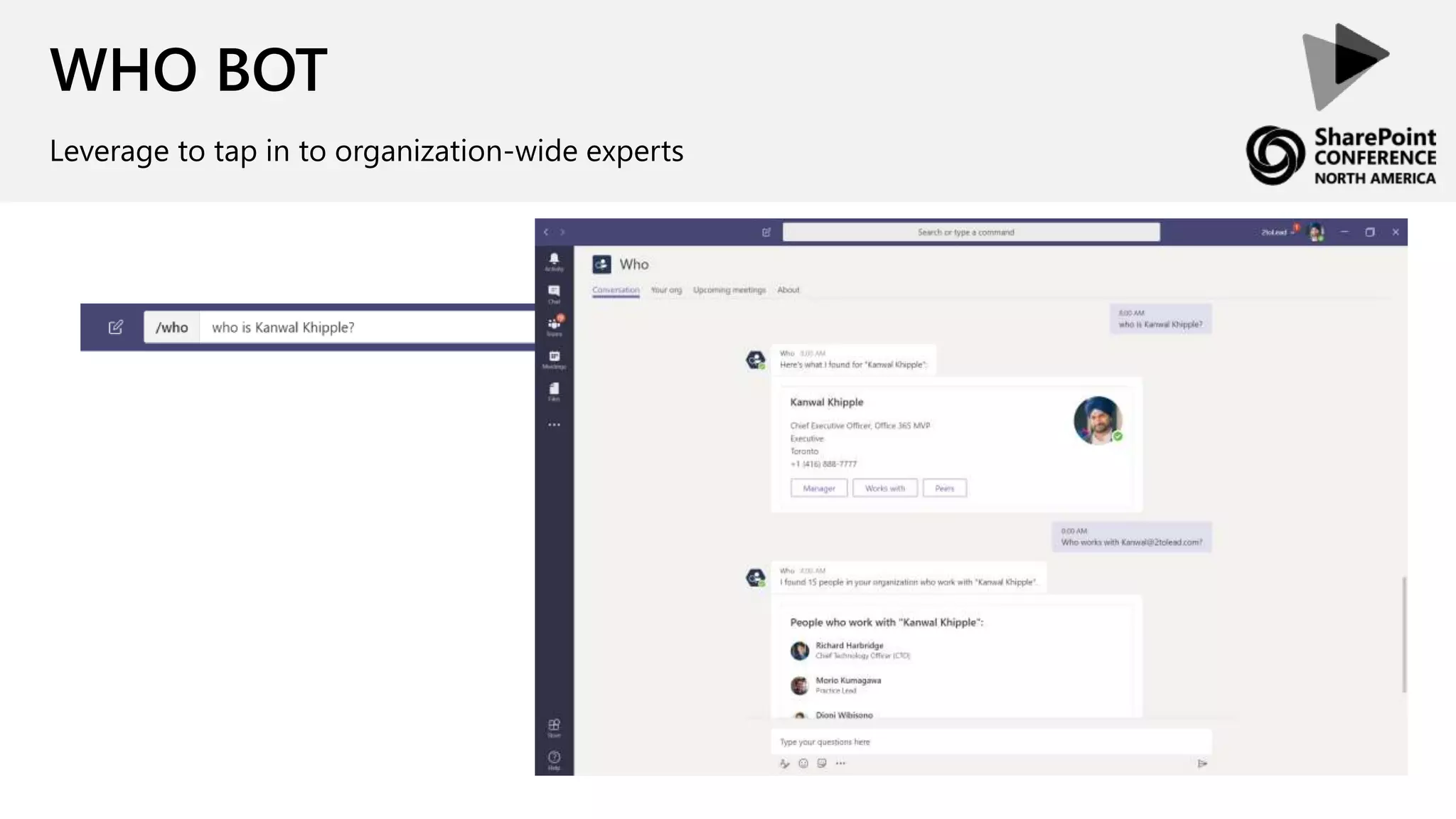Click the Who bot avatar beside second reply
1456x819 pixels.
756,577
